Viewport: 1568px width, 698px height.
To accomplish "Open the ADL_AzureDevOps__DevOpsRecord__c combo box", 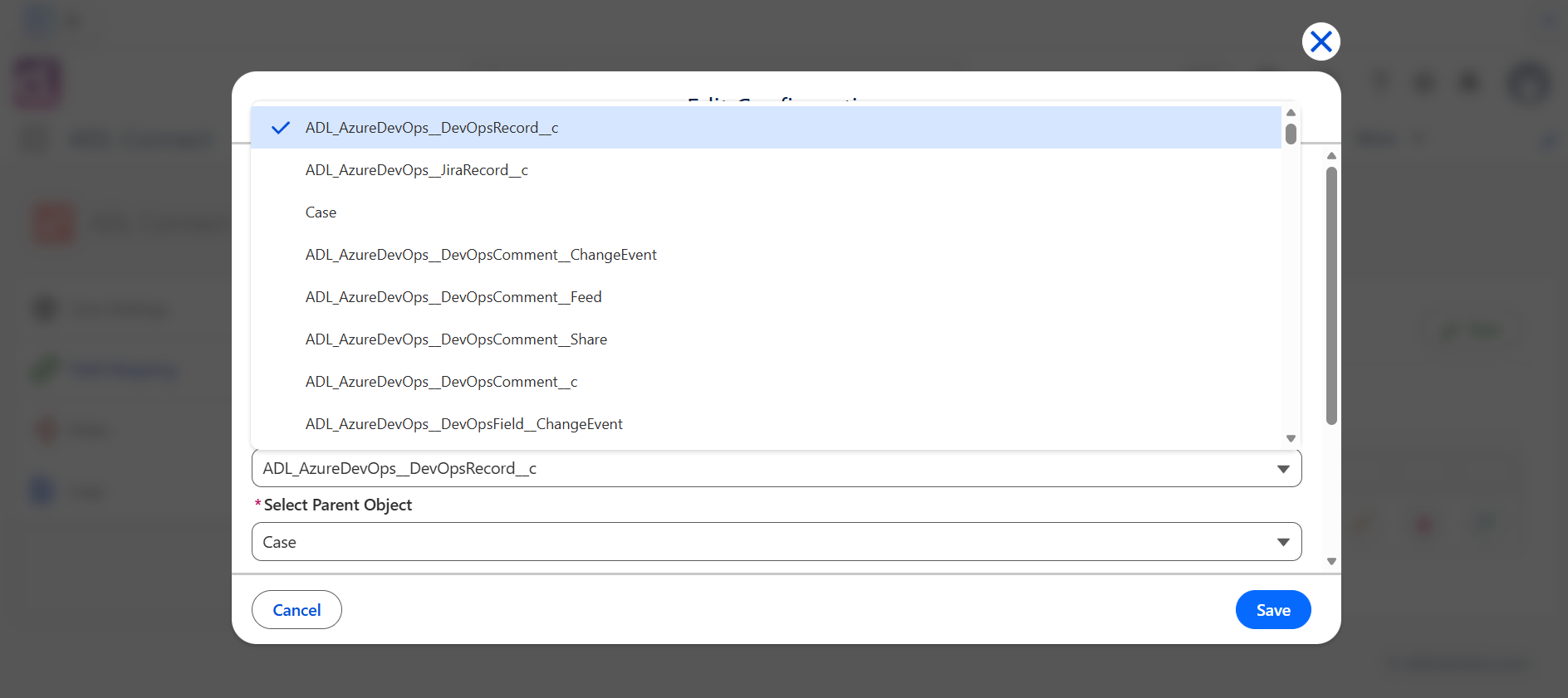I will coord(777,469).
